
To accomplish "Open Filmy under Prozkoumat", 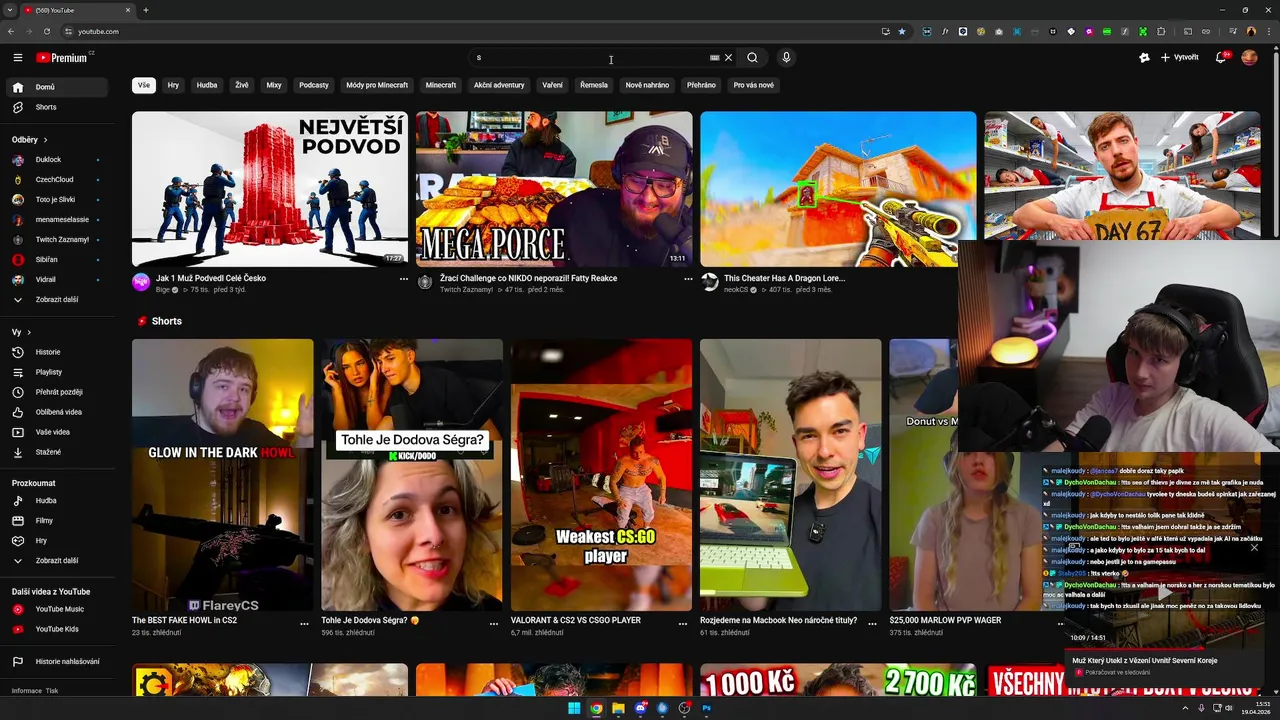I will tap(56, 520).
